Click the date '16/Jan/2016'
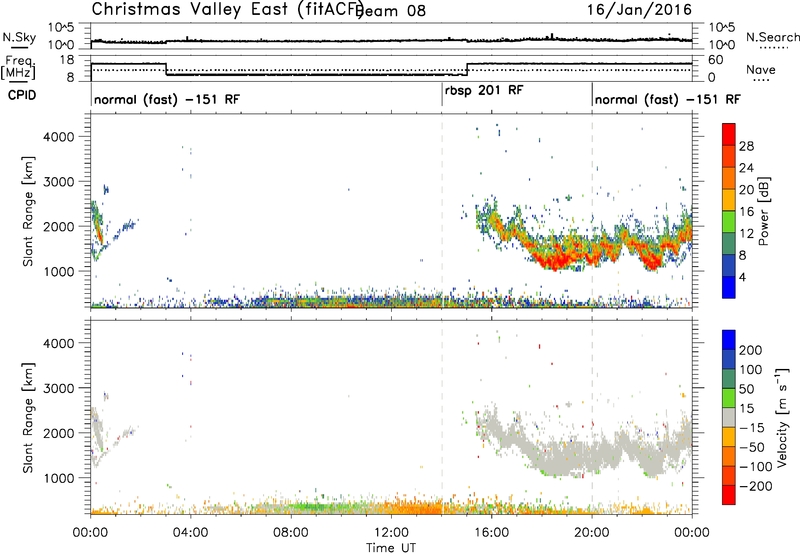The image size is (800, 554). click(x=639, y=10)
